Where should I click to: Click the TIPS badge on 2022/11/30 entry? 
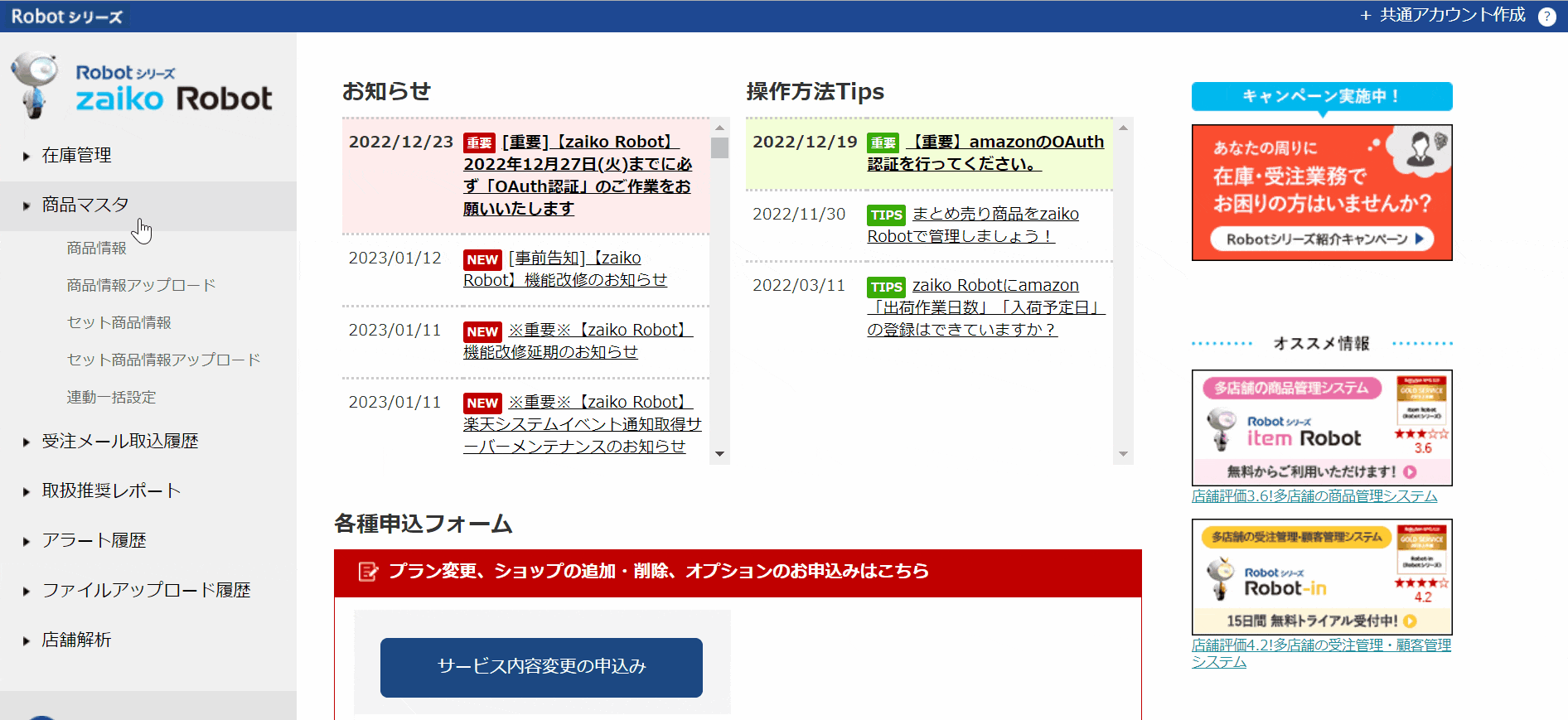click(886, 215)
